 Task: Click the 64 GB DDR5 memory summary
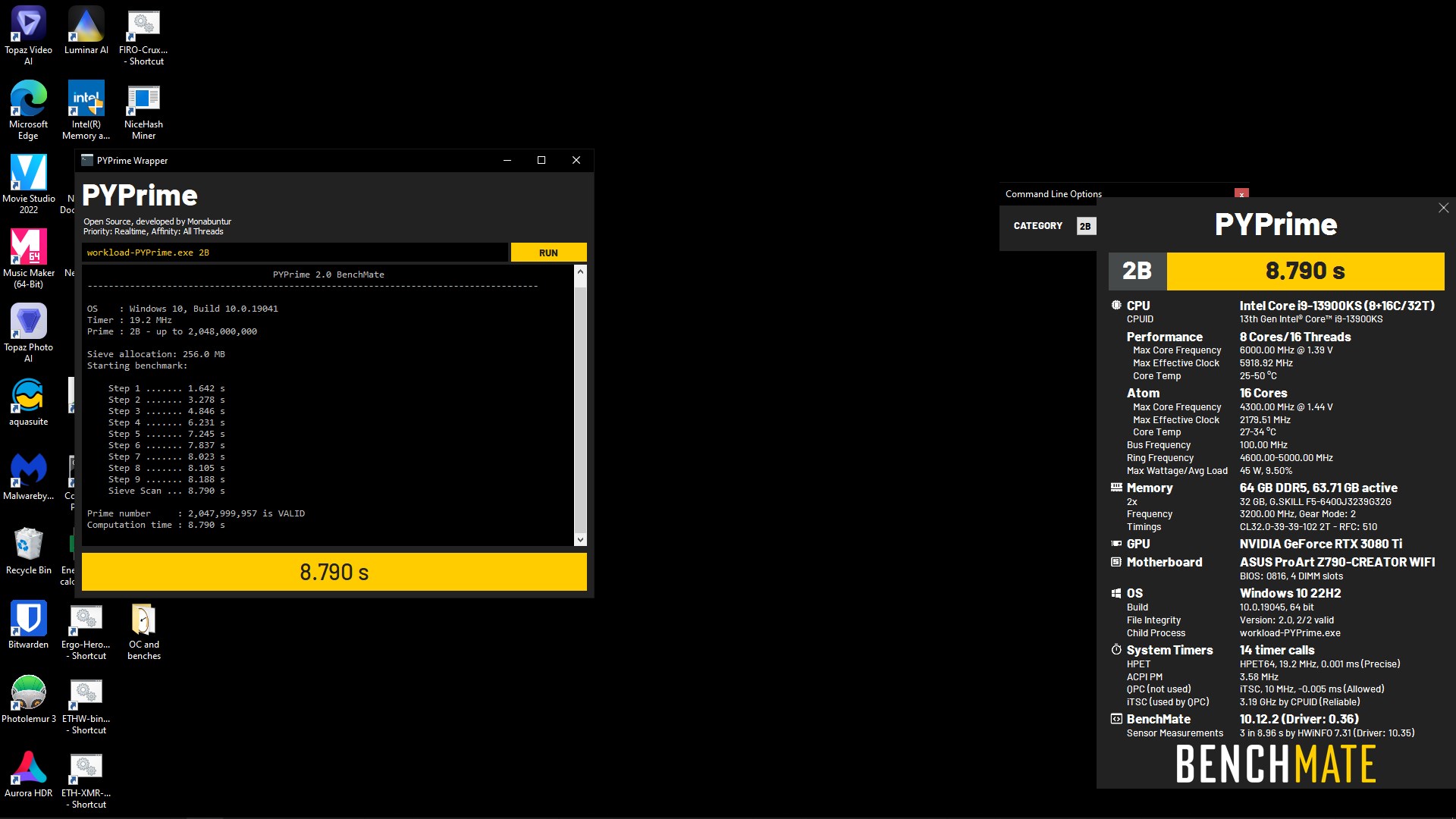click(x=1318, y=488)
